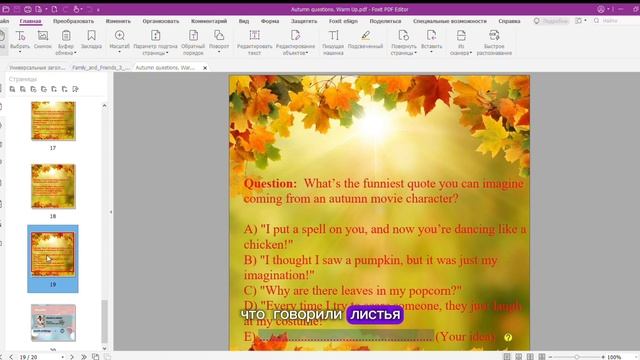This screenshot has width=640, height=360.
Task: Switch to Family_and_Friends_3 document tab
Action: pos(101,68)
